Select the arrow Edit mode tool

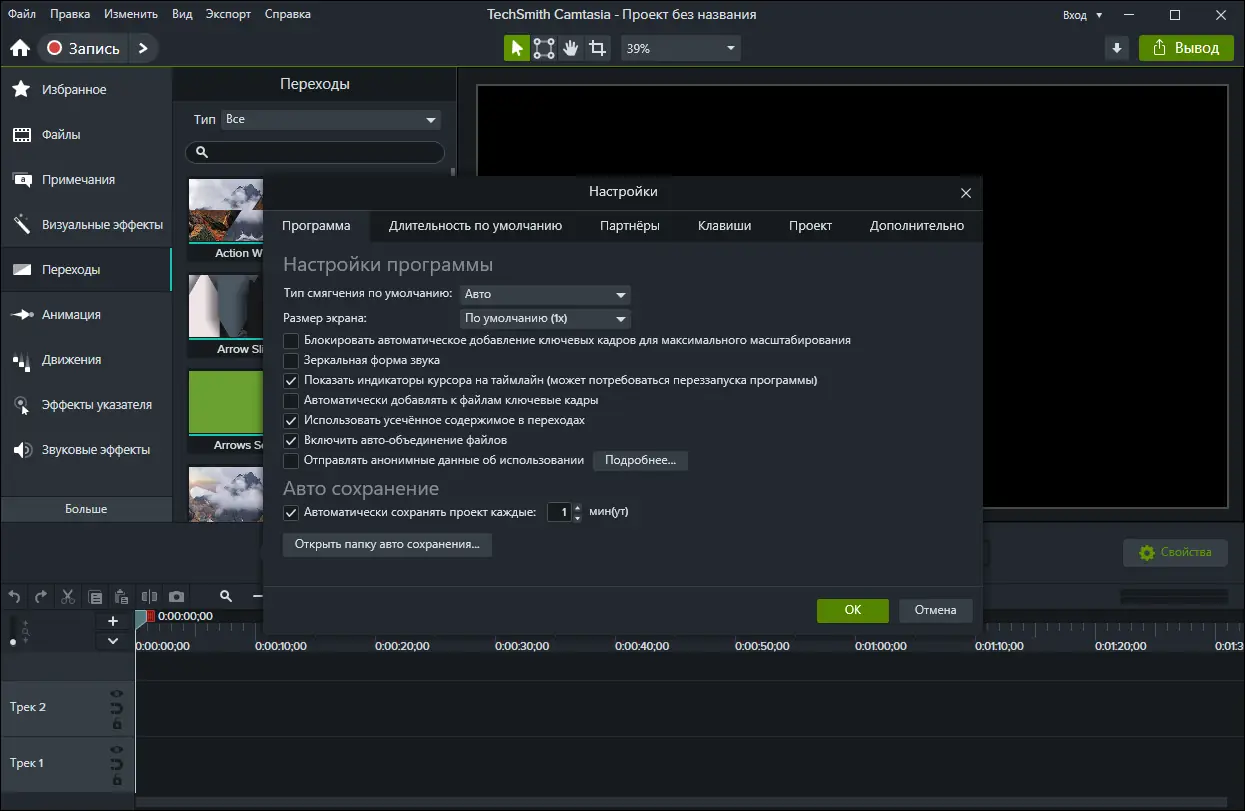click(x=517, y=48)
